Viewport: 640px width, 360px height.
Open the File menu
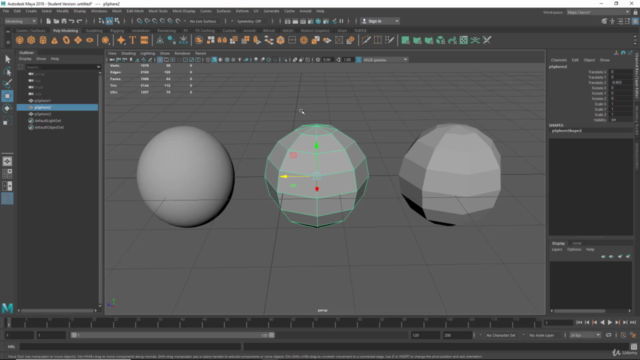click(6, 11)
